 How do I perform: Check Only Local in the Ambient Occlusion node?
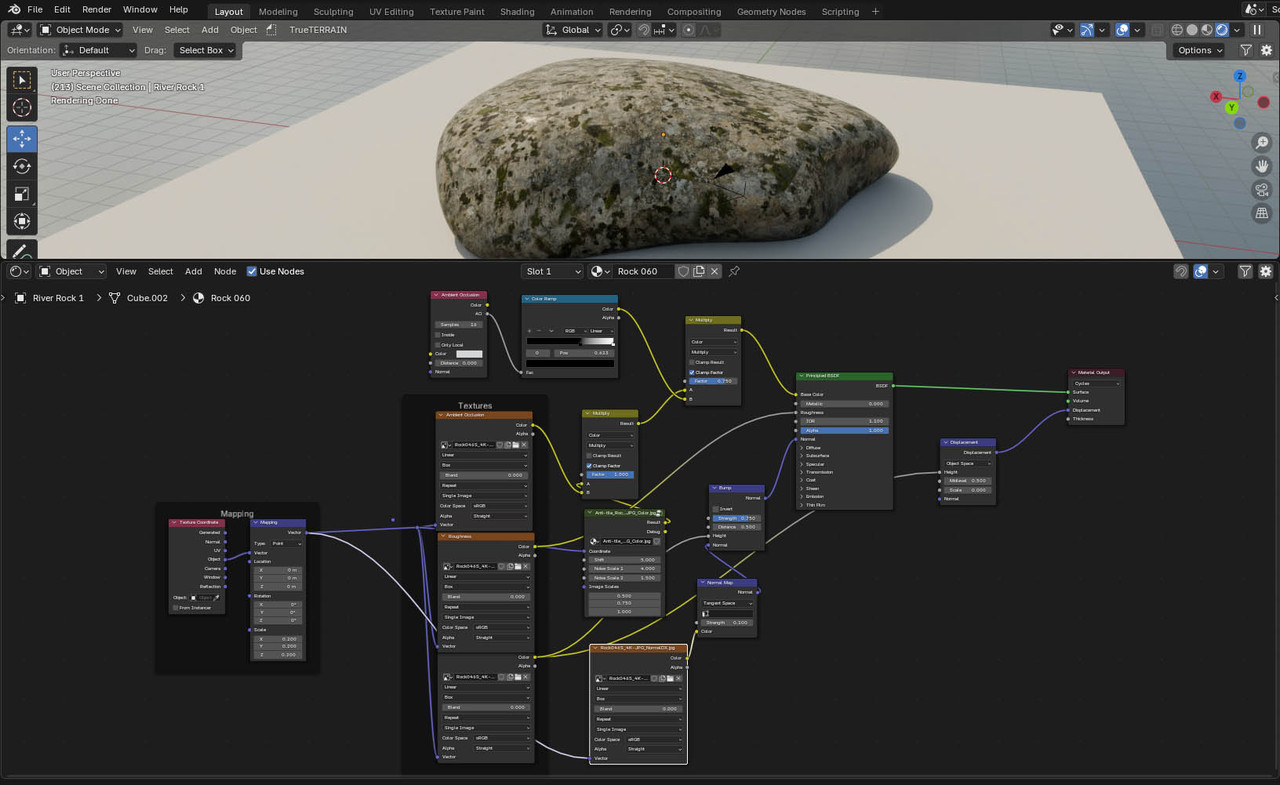437,344
